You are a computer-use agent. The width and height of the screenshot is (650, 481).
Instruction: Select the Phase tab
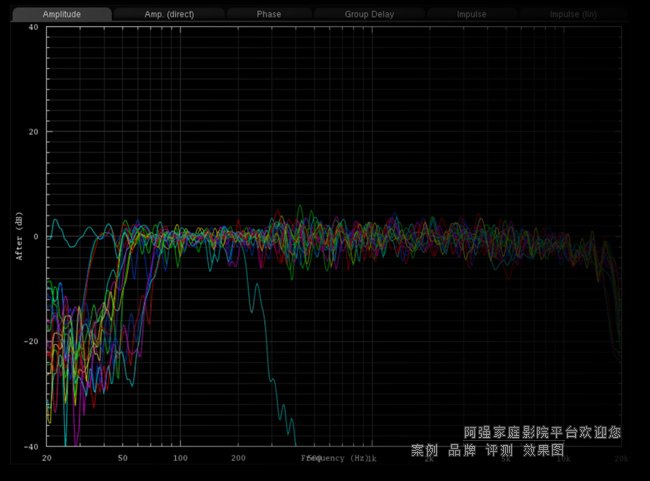[268, 15]
